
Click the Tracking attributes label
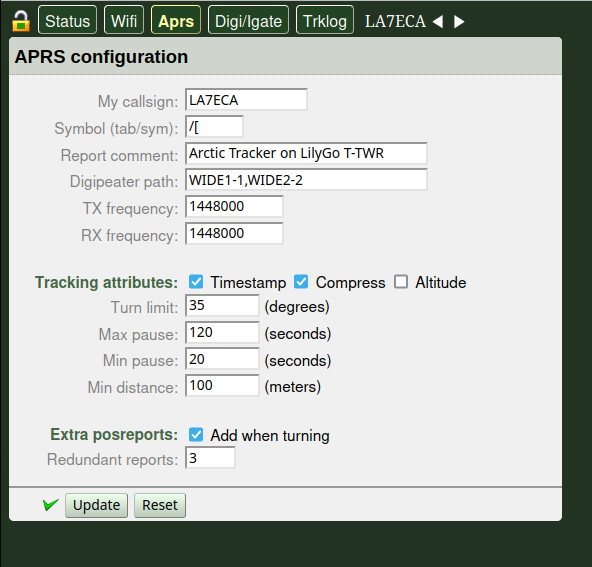pyautogui.click(x=106, y=282)
